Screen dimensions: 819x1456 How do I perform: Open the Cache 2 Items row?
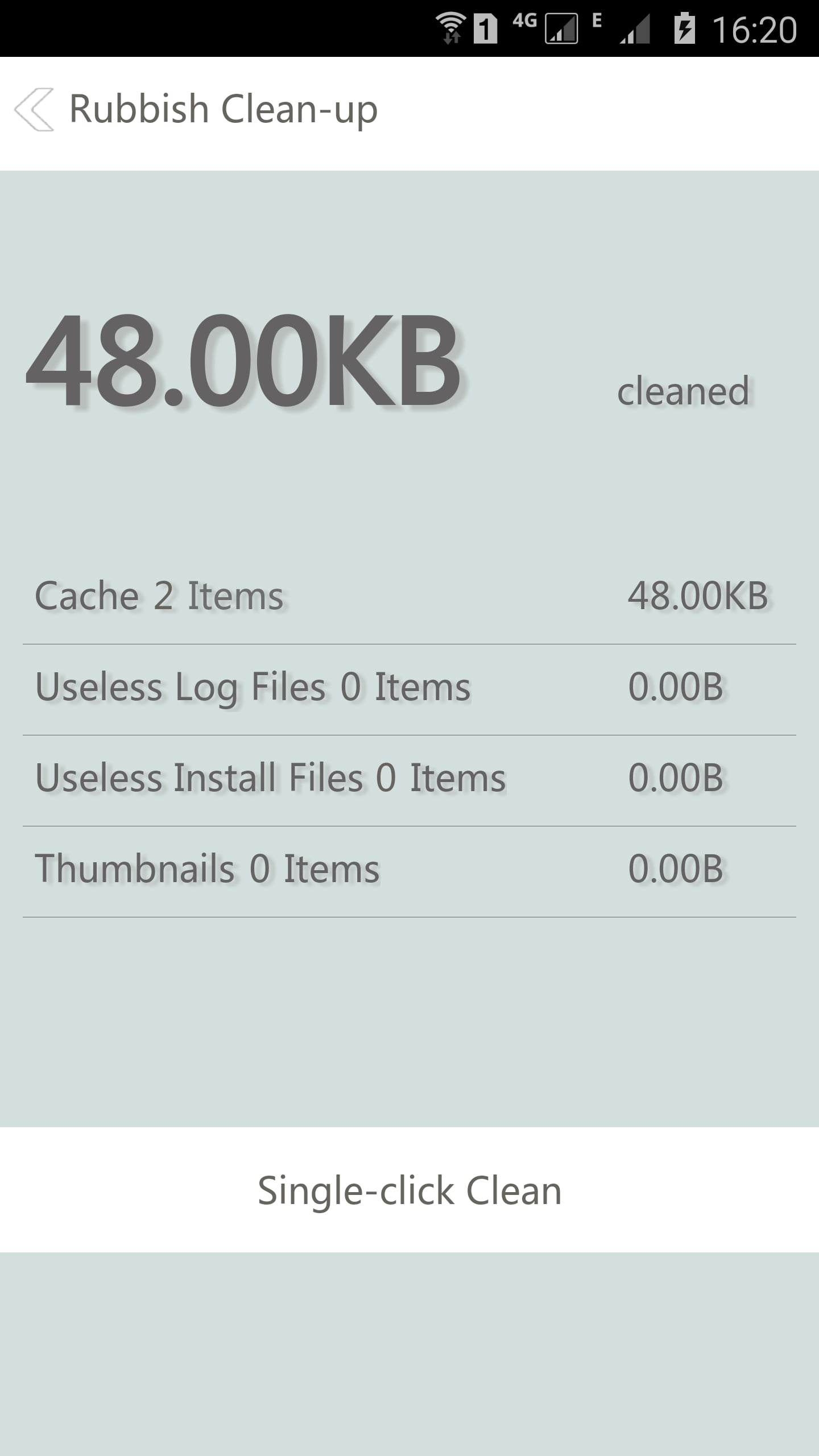(159, 596)
